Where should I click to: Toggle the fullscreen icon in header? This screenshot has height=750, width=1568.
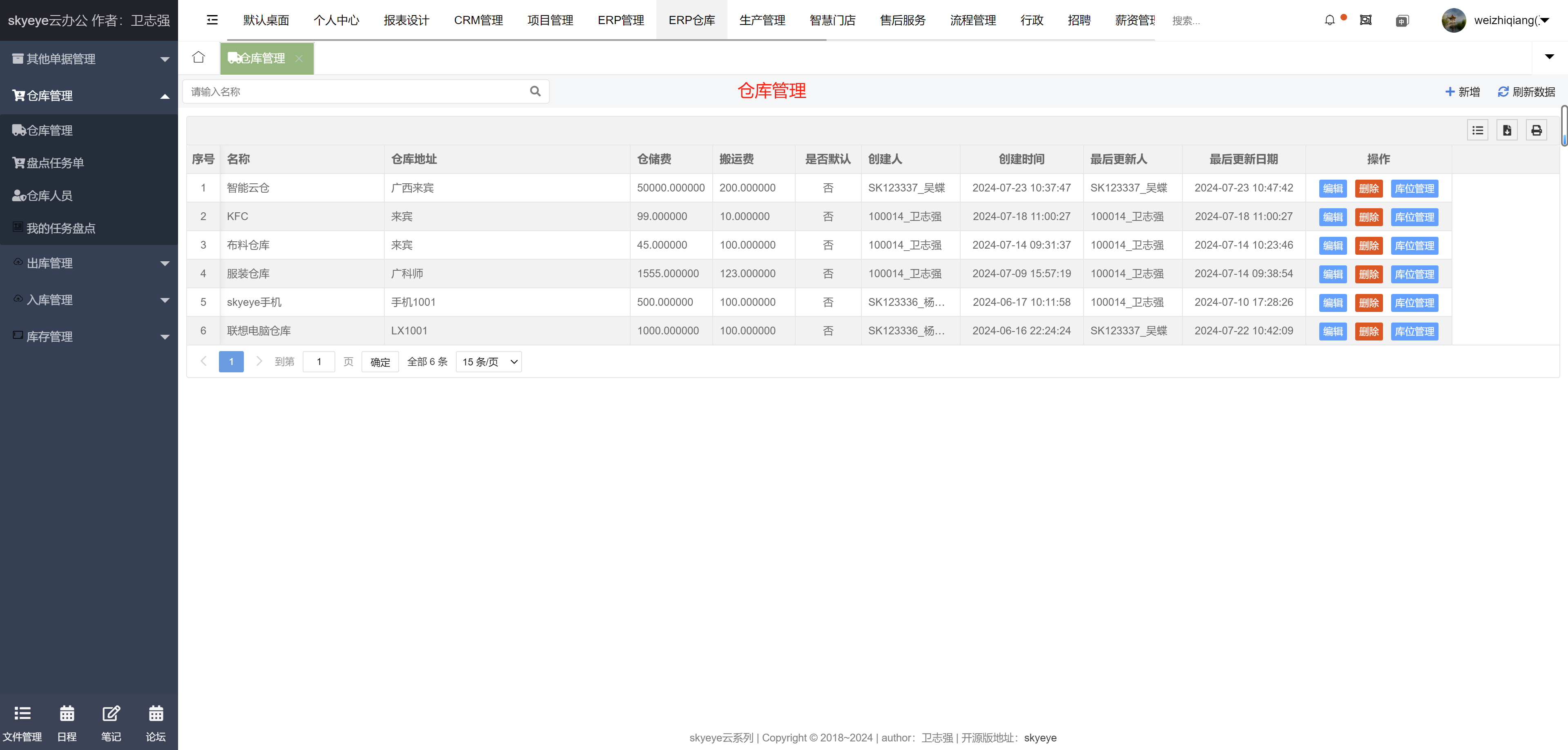click(x=1366, y=20)
